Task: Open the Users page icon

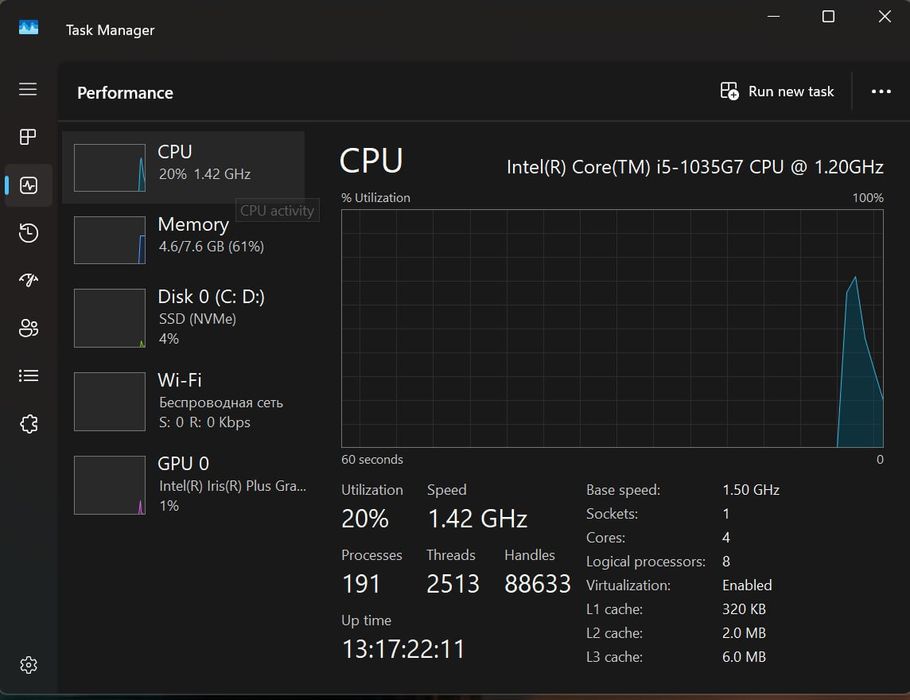Action: [28, 328]
